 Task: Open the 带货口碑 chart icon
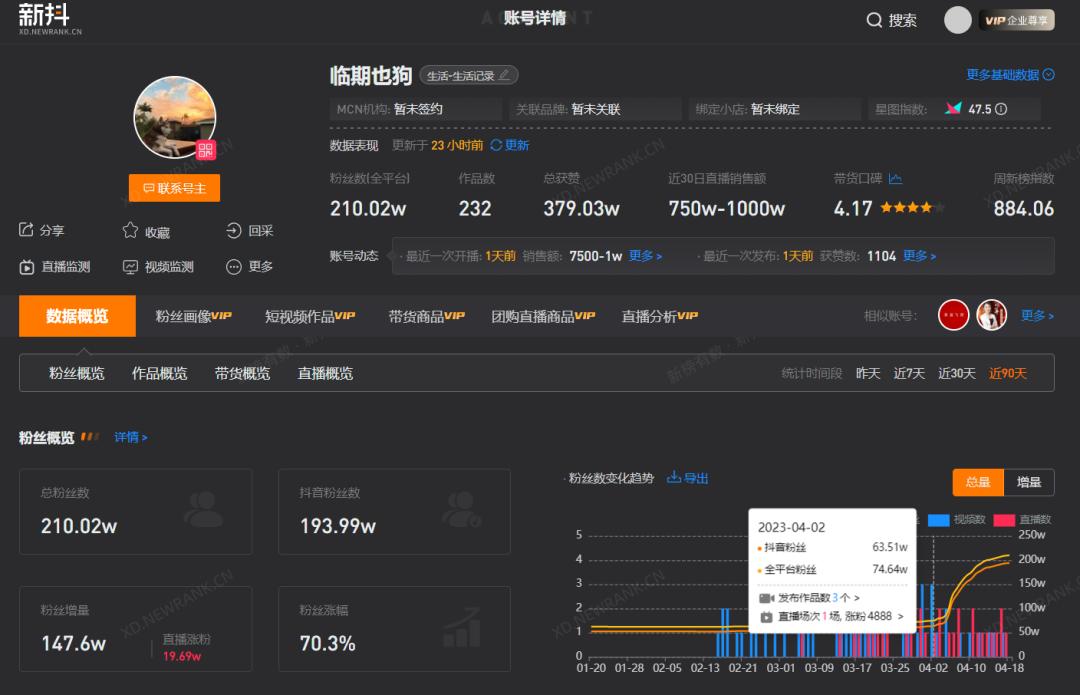[895, 178]
